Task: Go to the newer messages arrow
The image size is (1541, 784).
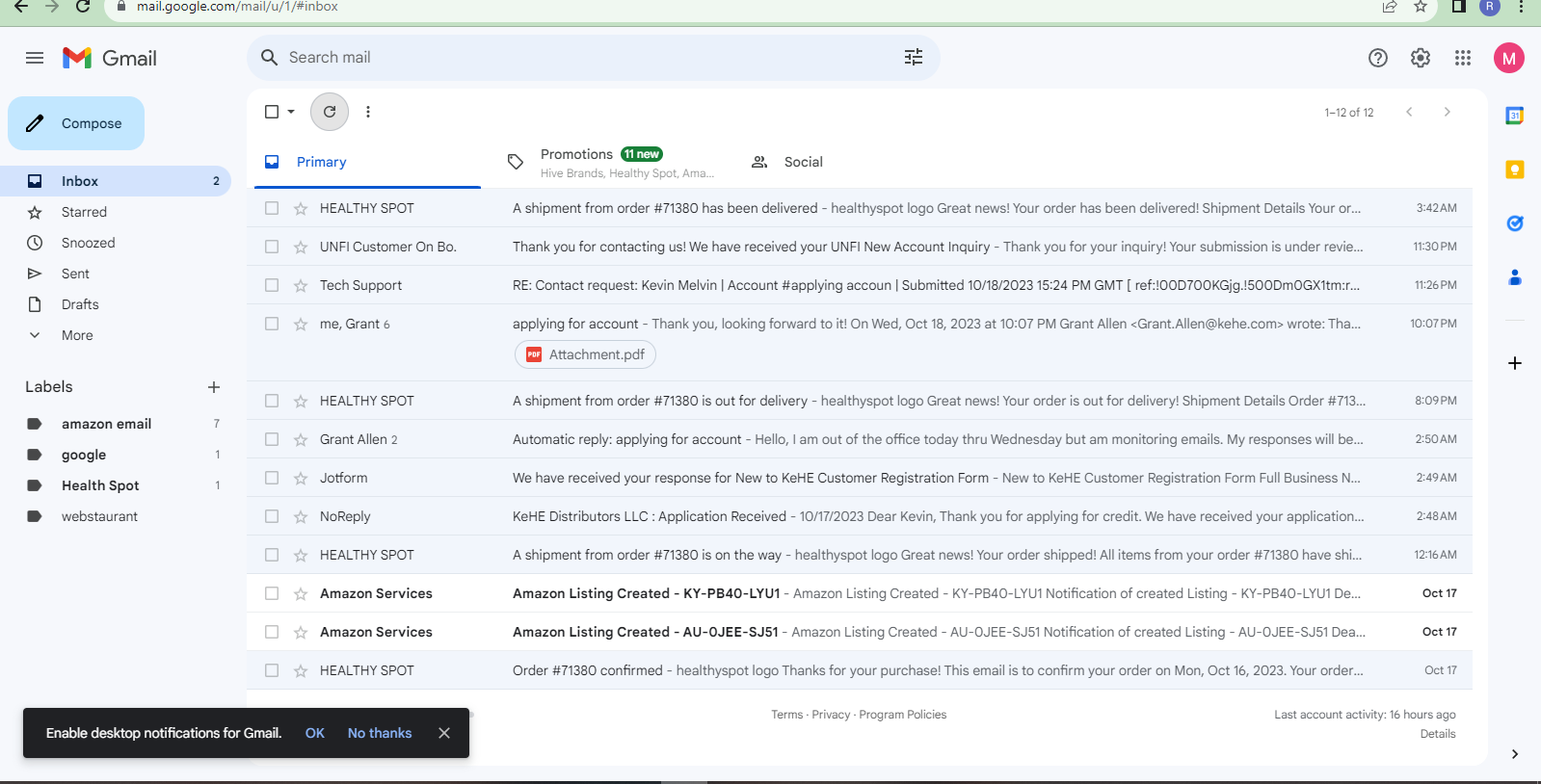Action: point(1409,112)
